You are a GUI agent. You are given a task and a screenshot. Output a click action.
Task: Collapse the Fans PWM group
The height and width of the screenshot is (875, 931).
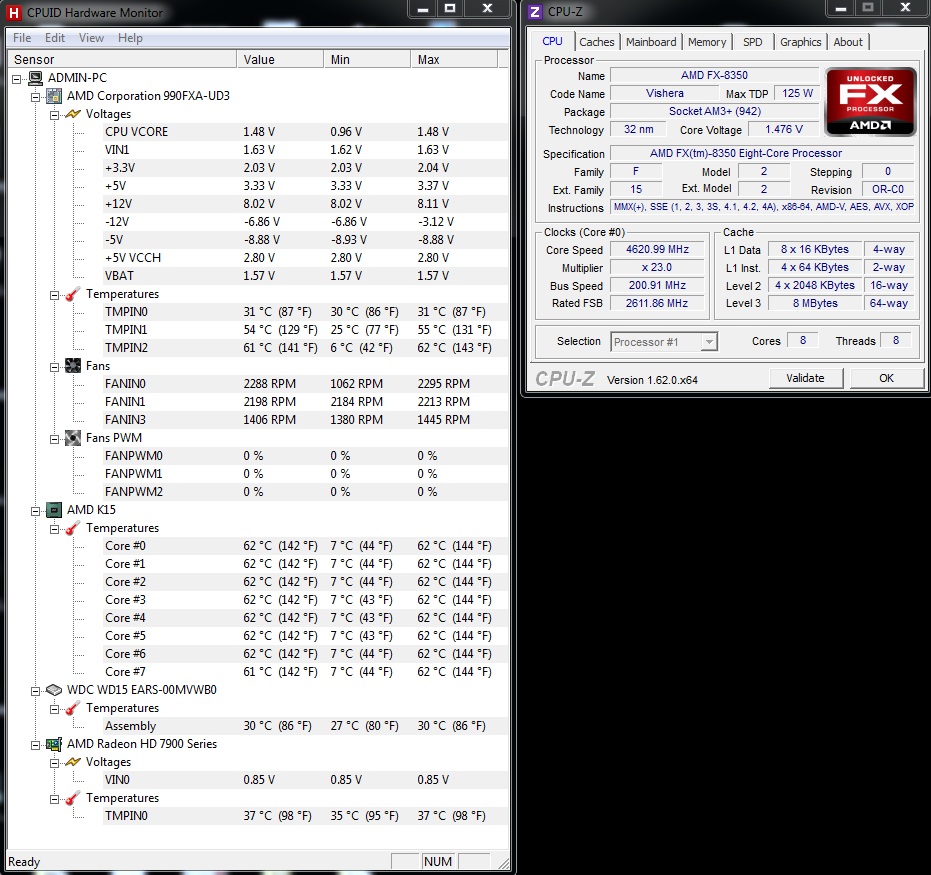coord(54,439)
